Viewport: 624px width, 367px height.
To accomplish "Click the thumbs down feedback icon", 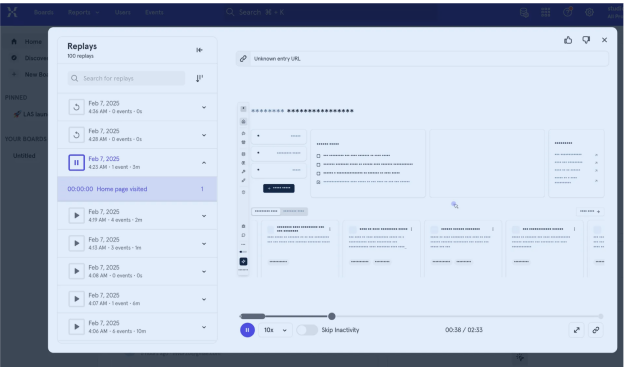I will [x=586, y=40].
